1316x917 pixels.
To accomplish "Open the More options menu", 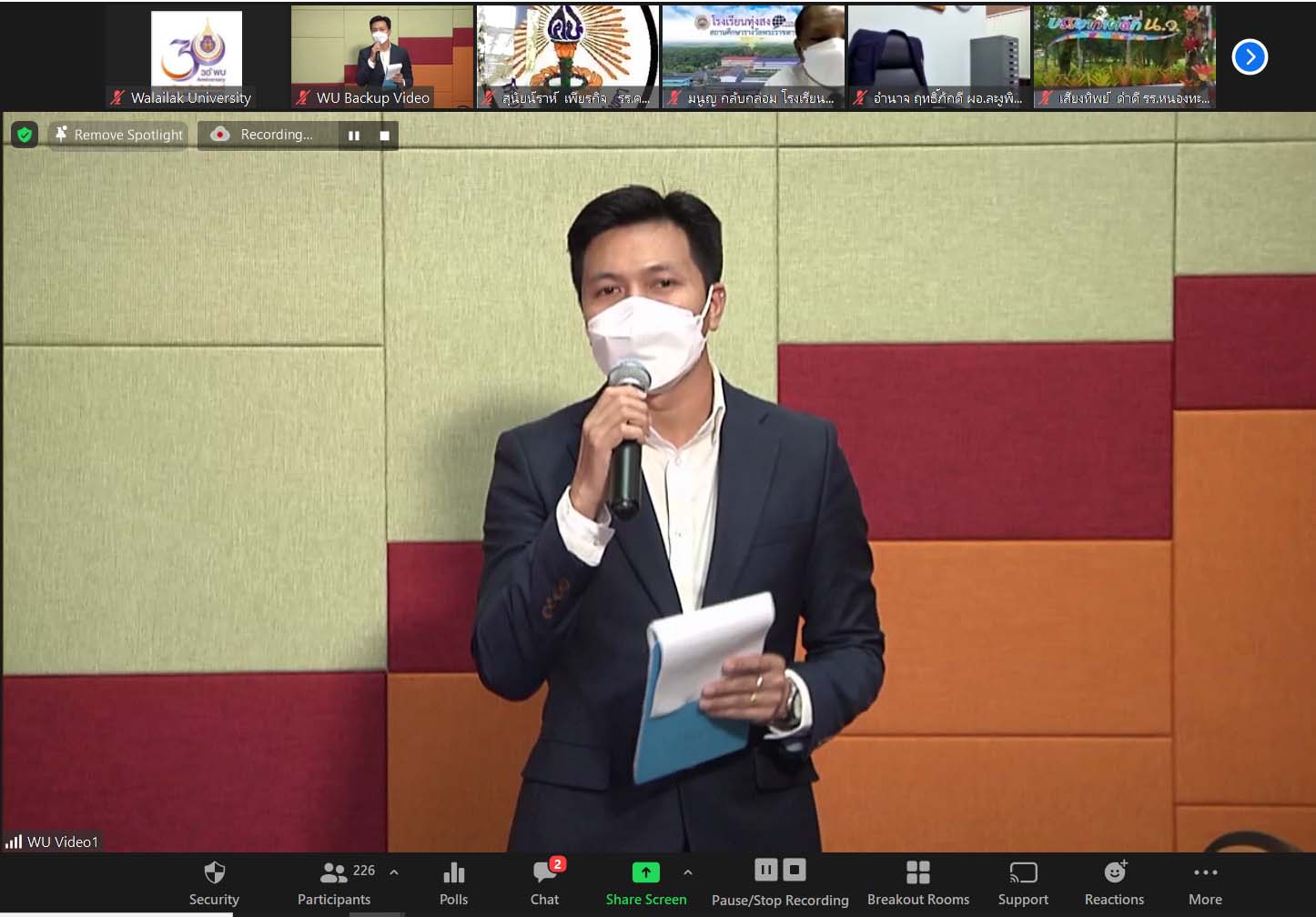I will 1205,882.
